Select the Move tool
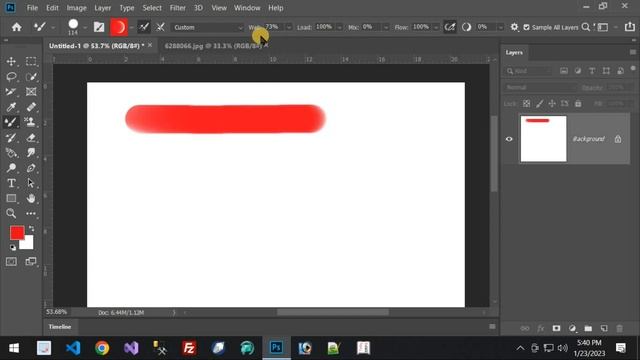640x360 pixels. (x=11, y=61)
